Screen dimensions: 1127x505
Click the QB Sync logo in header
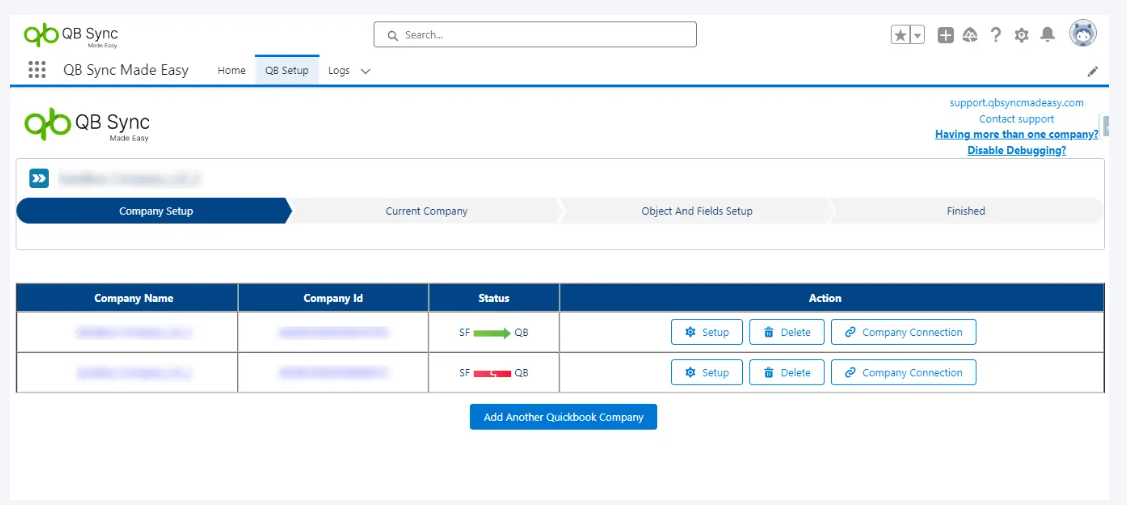(70, 35)
